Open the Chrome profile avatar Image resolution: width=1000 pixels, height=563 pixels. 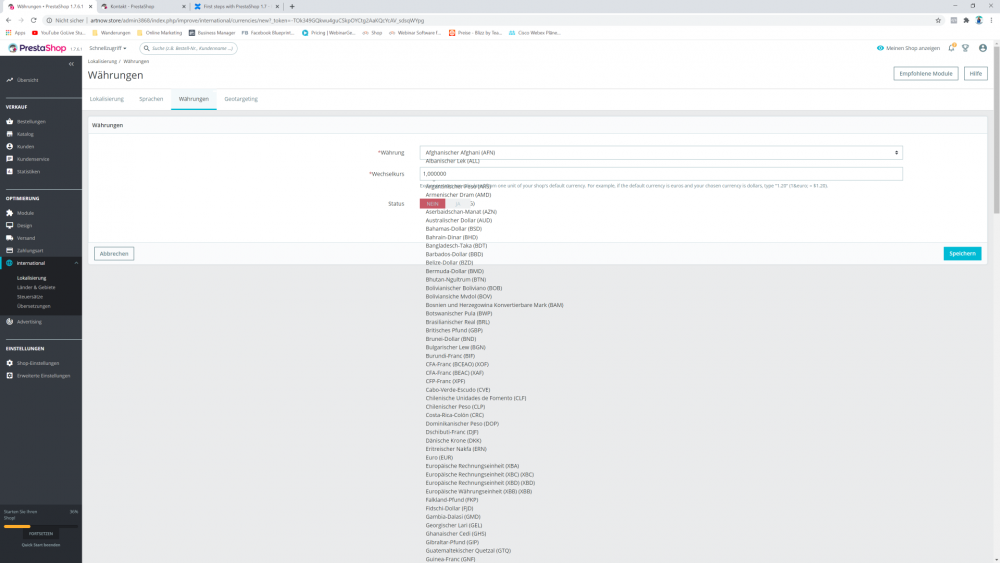click(x=979, y=20)
